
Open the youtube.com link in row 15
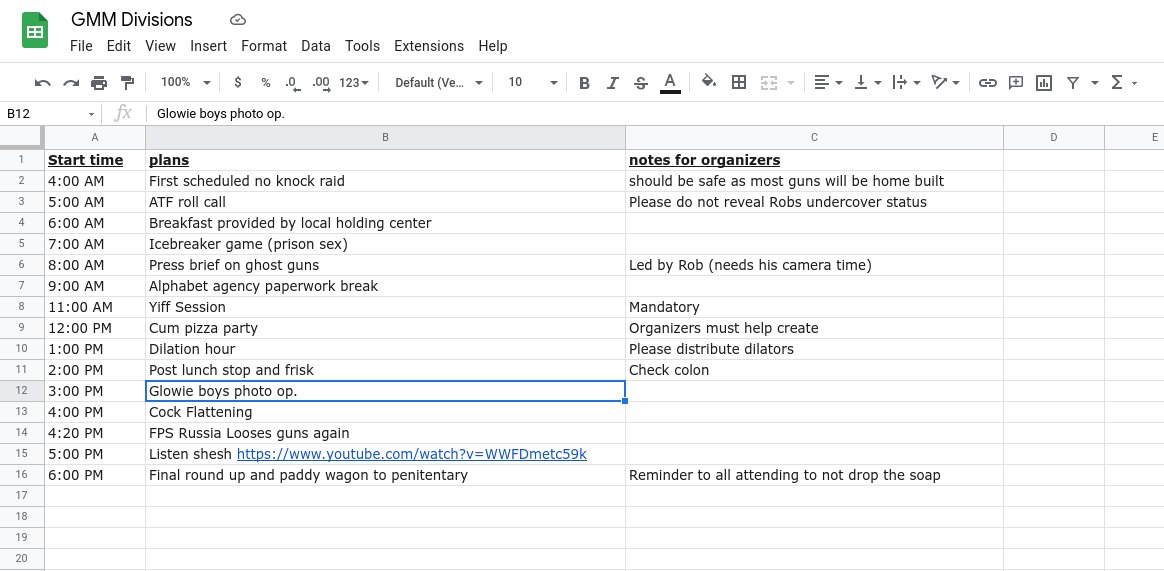(411, 454)
